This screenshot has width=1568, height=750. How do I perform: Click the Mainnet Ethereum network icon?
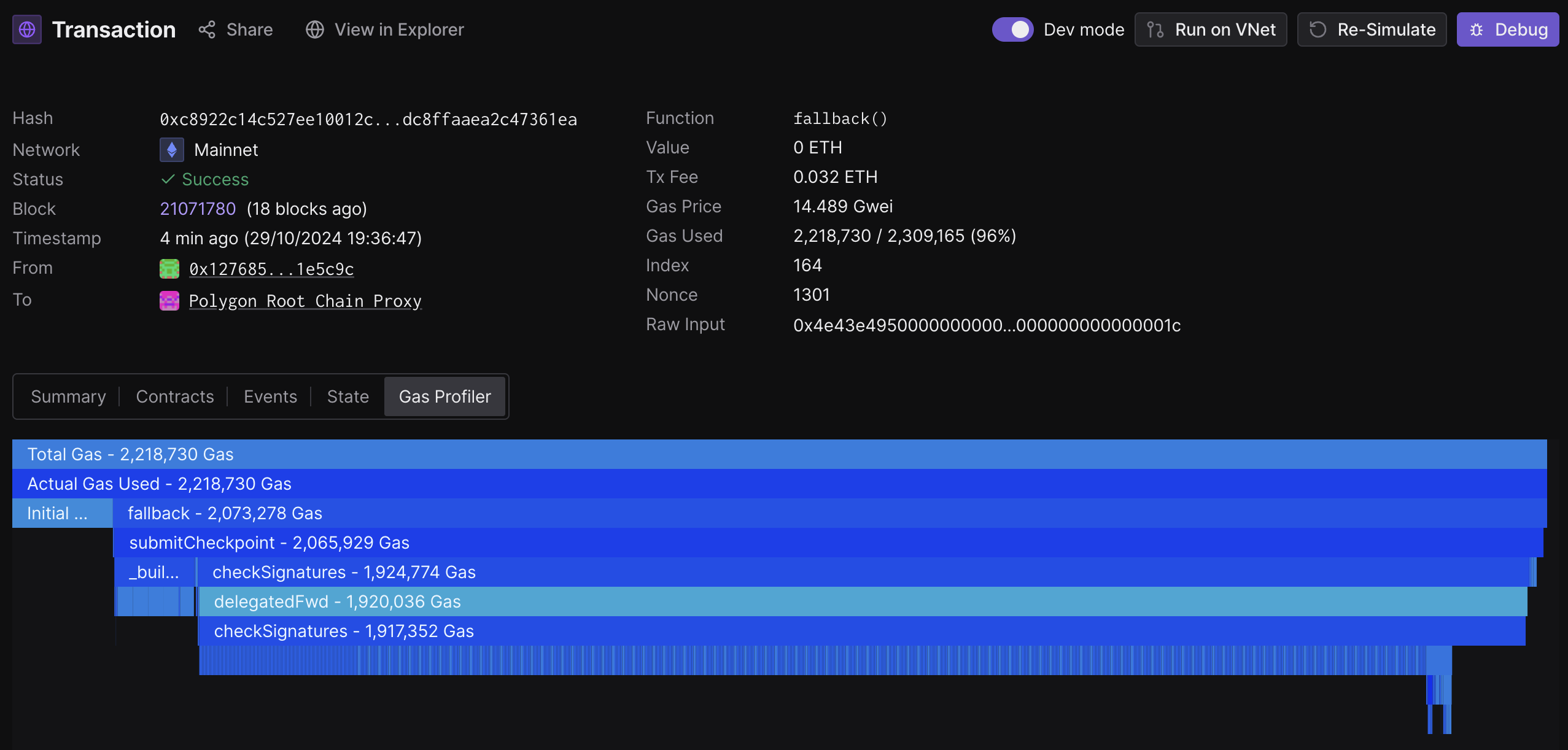click(x=172, y=150)
